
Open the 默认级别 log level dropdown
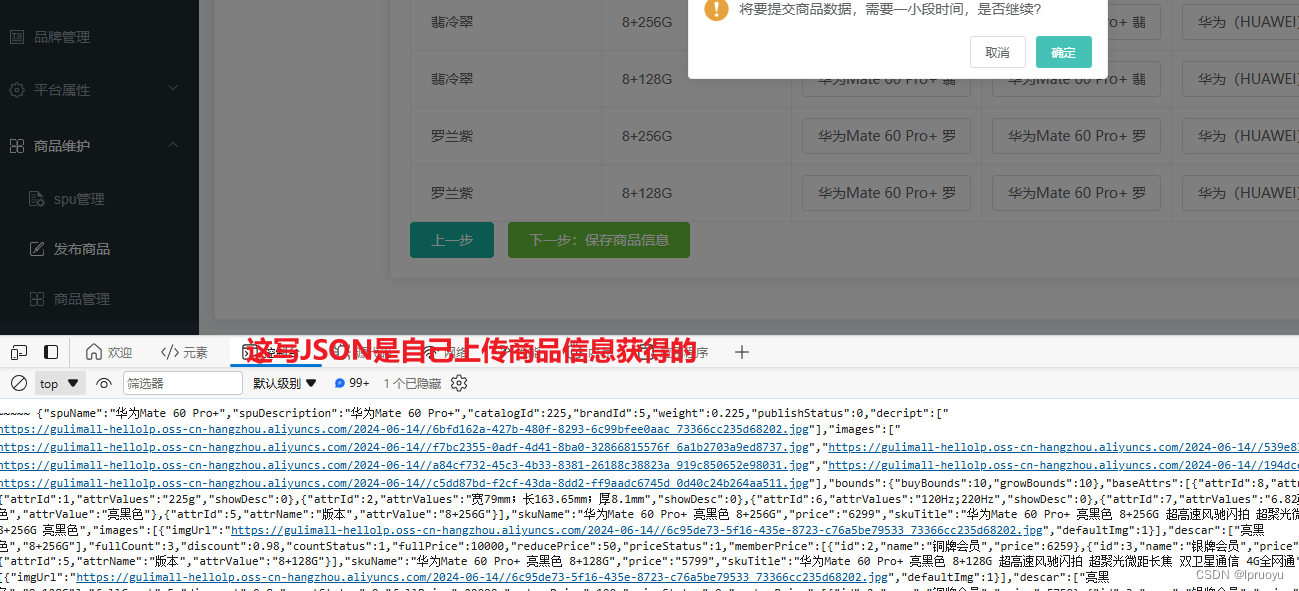285,383
